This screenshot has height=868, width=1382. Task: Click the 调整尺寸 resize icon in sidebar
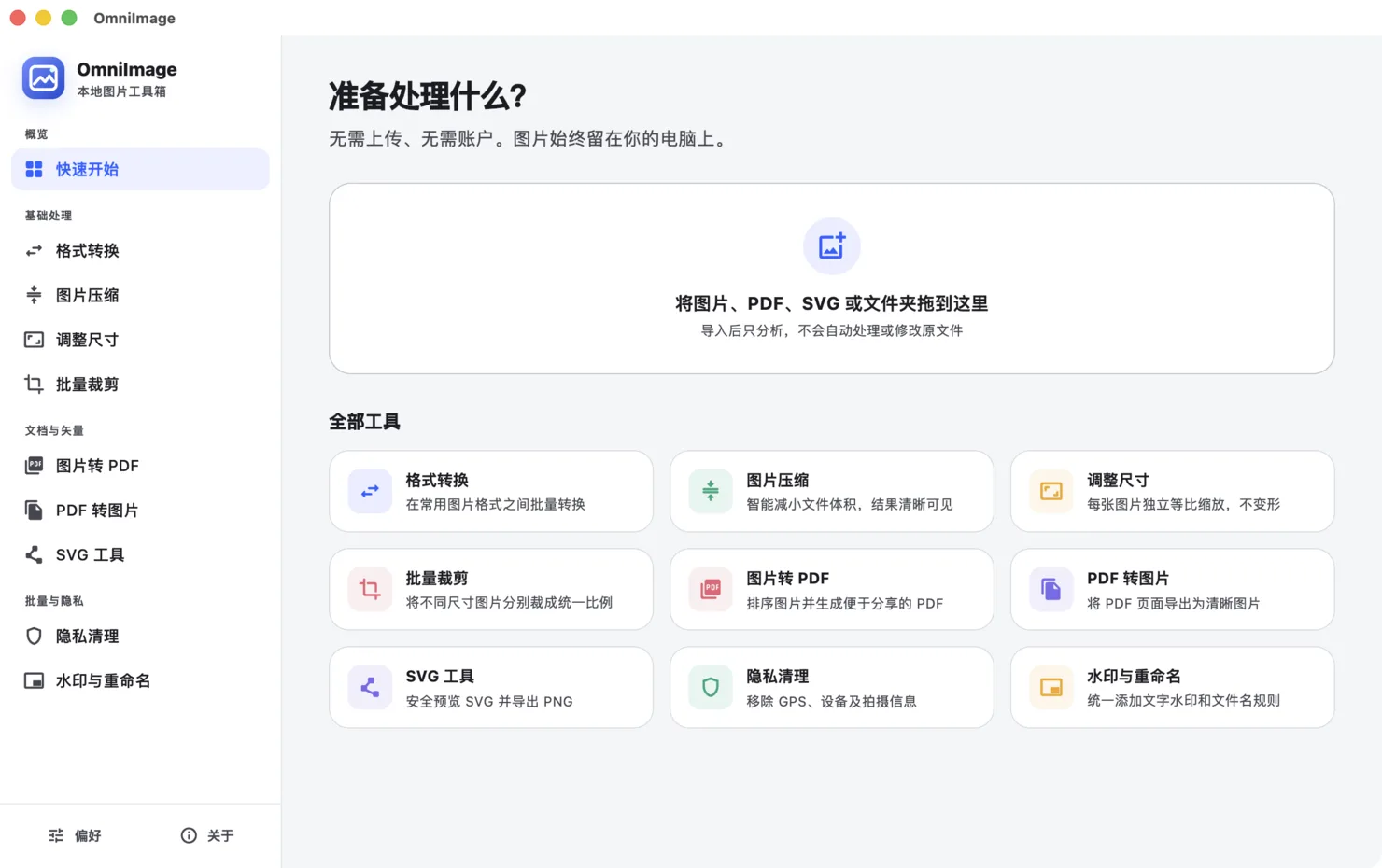point(34,340)
